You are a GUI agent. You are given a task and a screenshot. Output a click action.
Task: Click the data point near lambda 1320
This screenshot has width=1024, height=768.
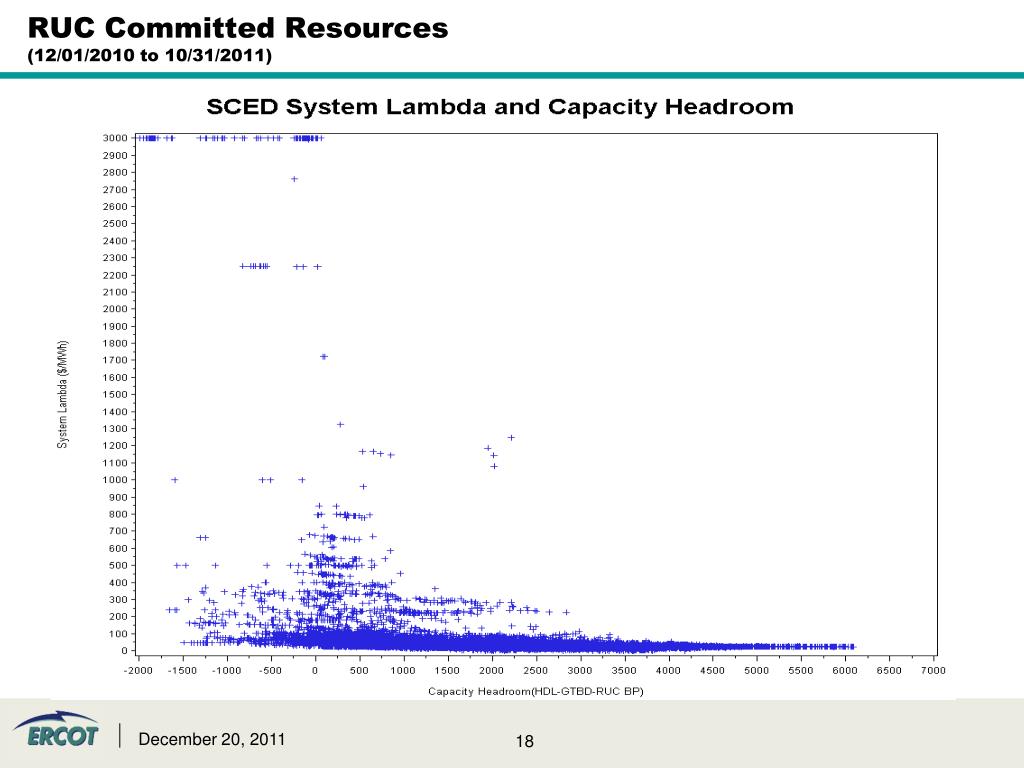340,424
